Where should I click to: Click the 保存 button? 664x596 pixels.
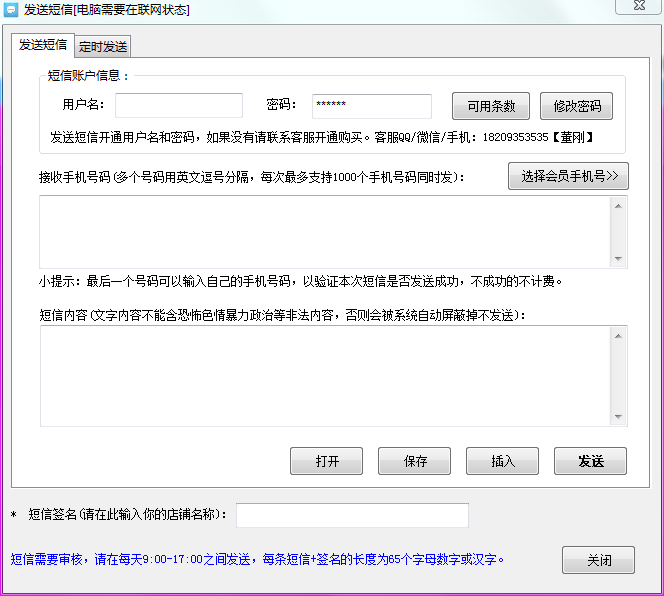415,461
